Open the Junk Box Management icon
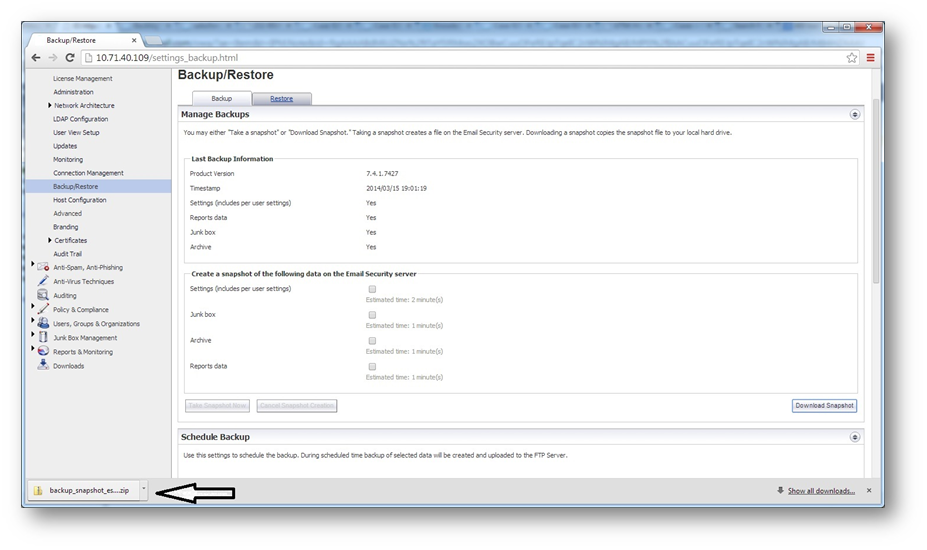Image resolution: width=927 pixels, height=550 pixels. 43,337
